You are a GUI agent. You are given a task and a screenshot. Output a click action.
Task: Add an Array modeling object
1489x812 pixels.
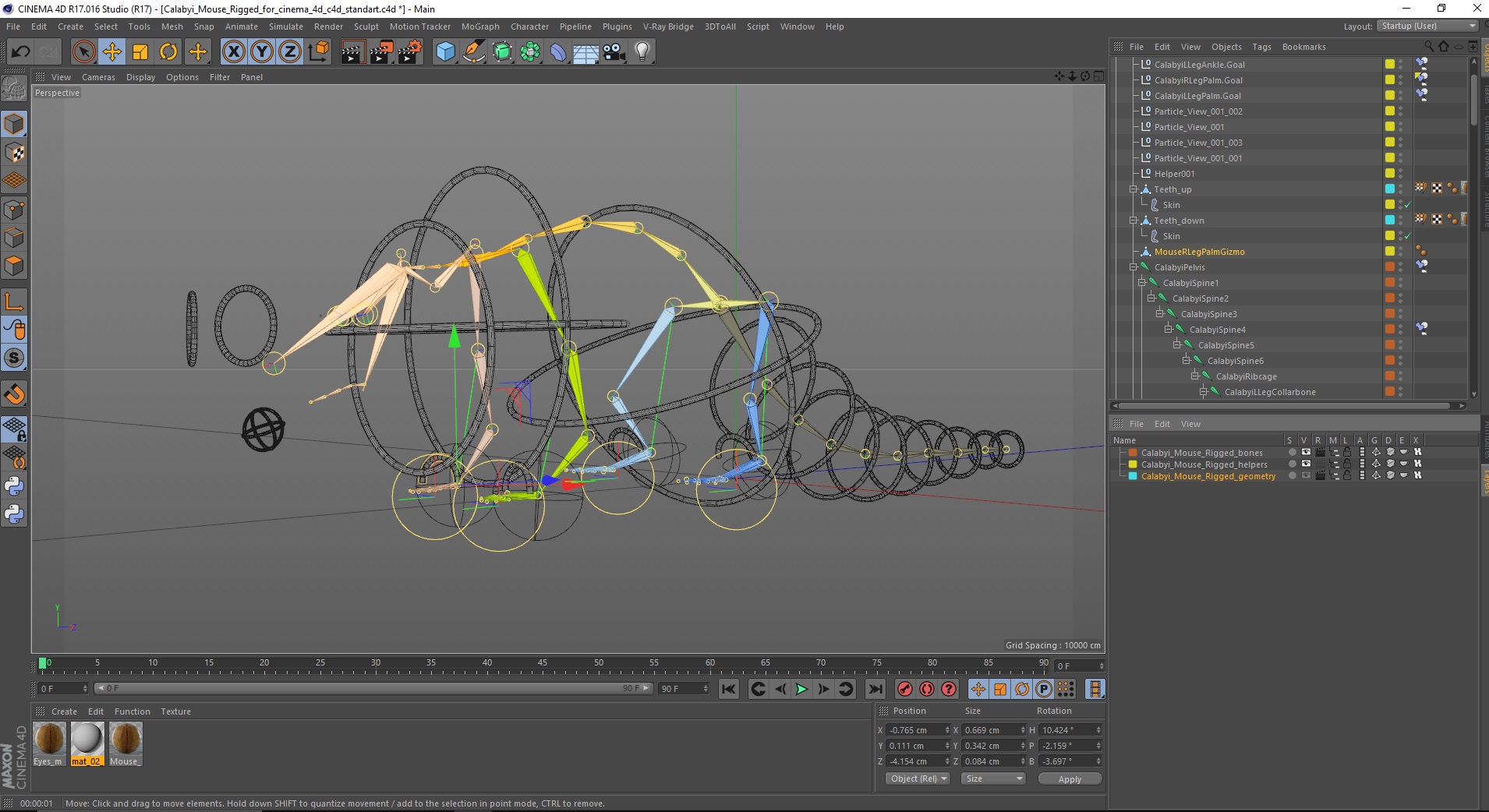pyautogui.click(x=531, y=52)
